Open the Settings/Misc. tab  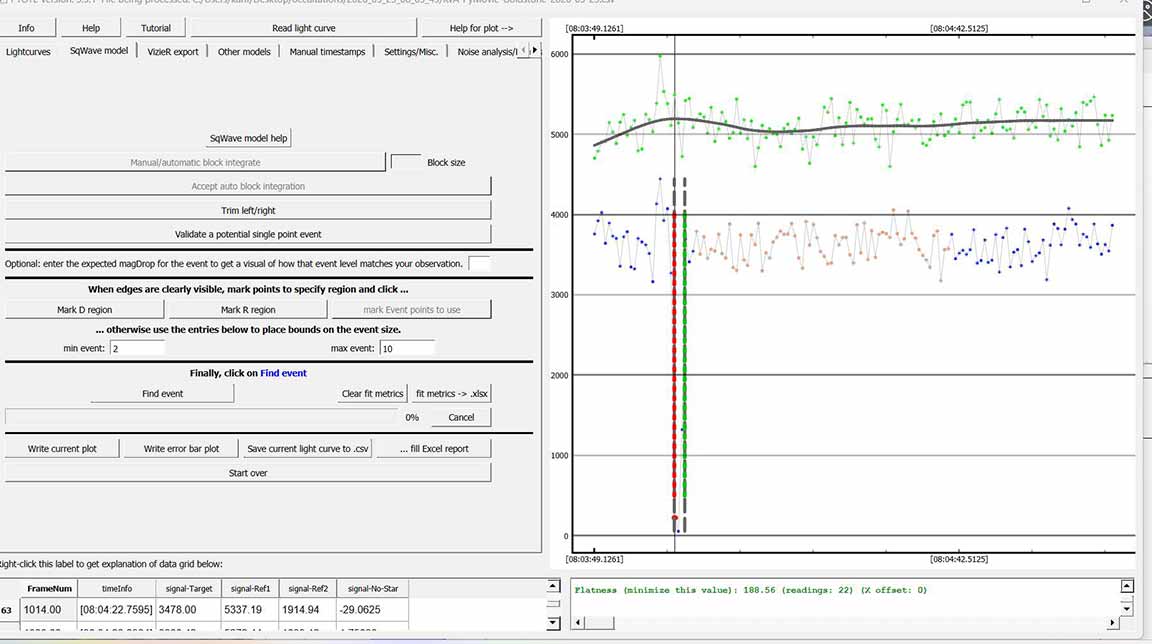(411, 51)
